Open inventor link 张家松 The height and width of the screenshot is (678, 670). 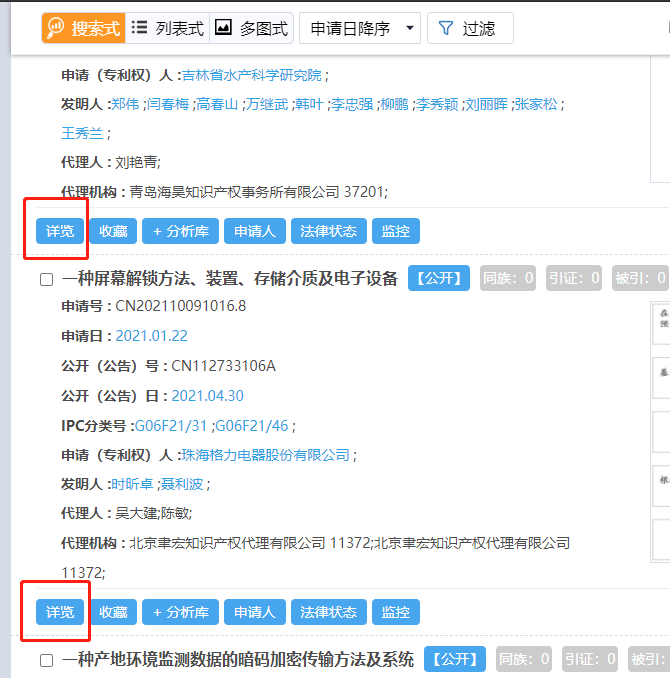point(536,104)
